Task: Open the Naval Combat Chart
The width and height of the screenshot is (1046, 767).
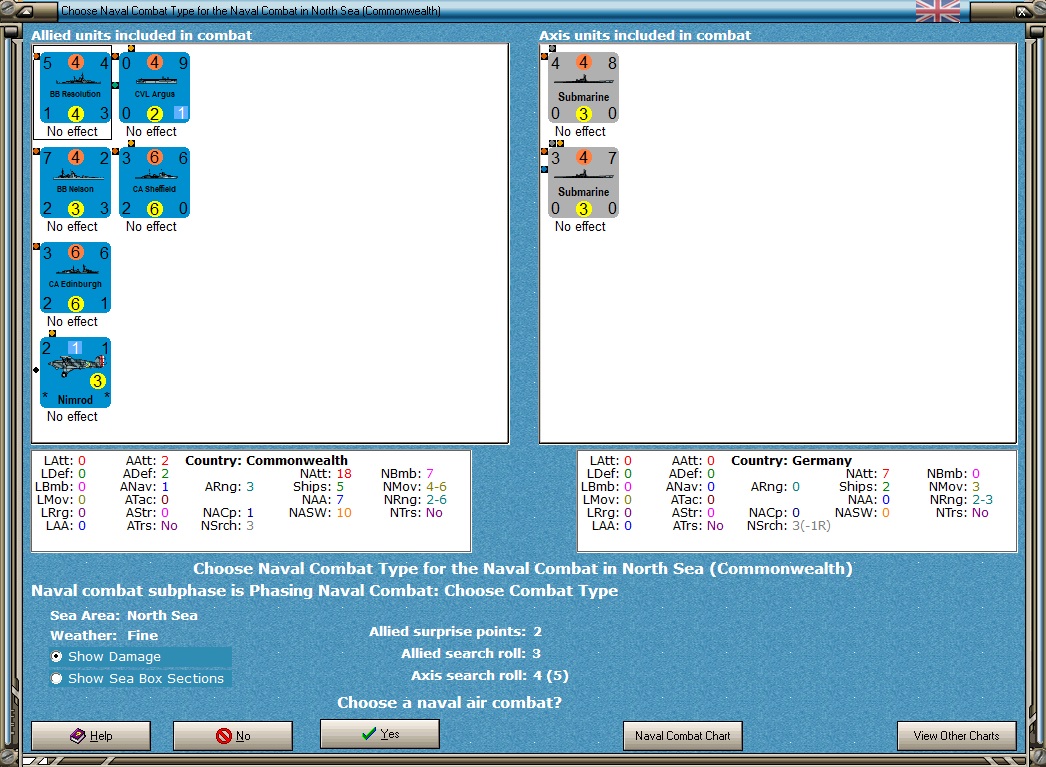Action: point(682,736)
